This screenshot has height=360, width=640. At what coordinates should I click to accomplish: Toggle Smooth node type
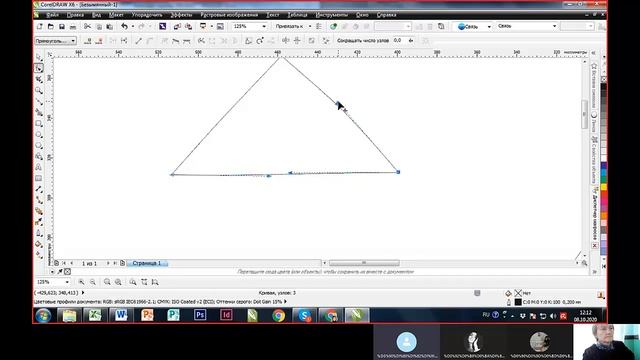[176, 41]
